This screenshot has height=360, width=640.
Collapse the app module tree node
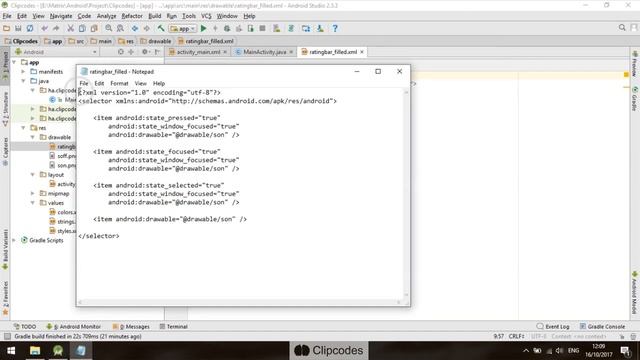coord(14,62)
